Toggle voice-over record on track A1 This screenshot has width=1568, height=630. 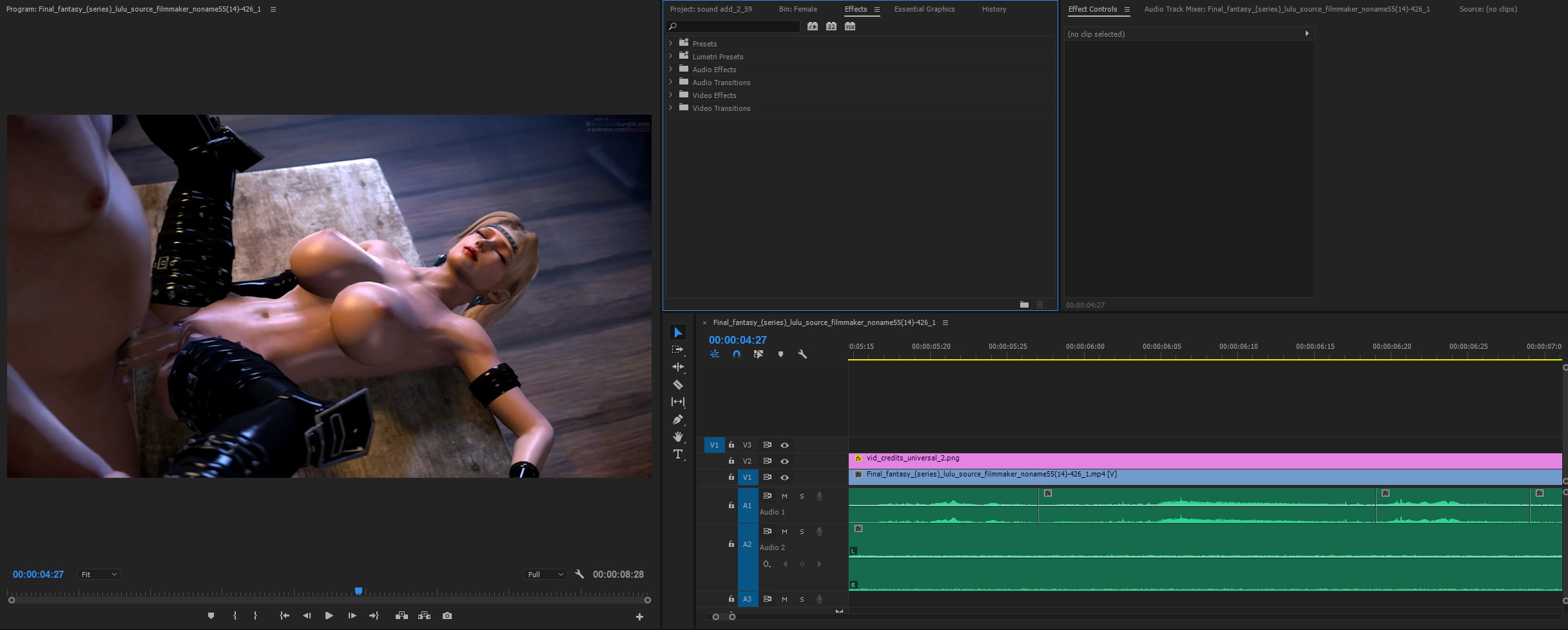819,496
